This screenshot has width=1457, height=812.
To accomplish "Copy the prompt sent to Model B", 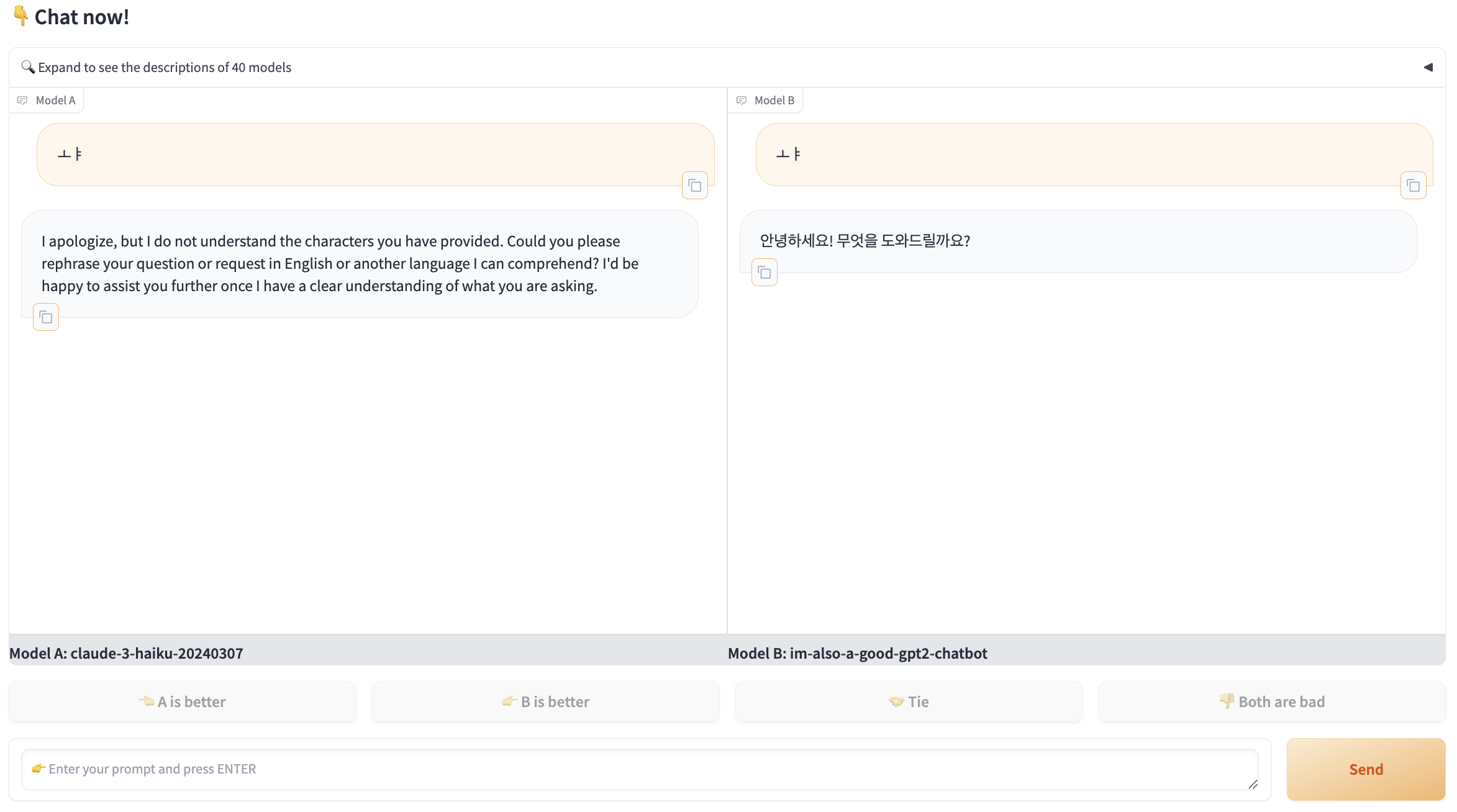I will point(1414,185).
